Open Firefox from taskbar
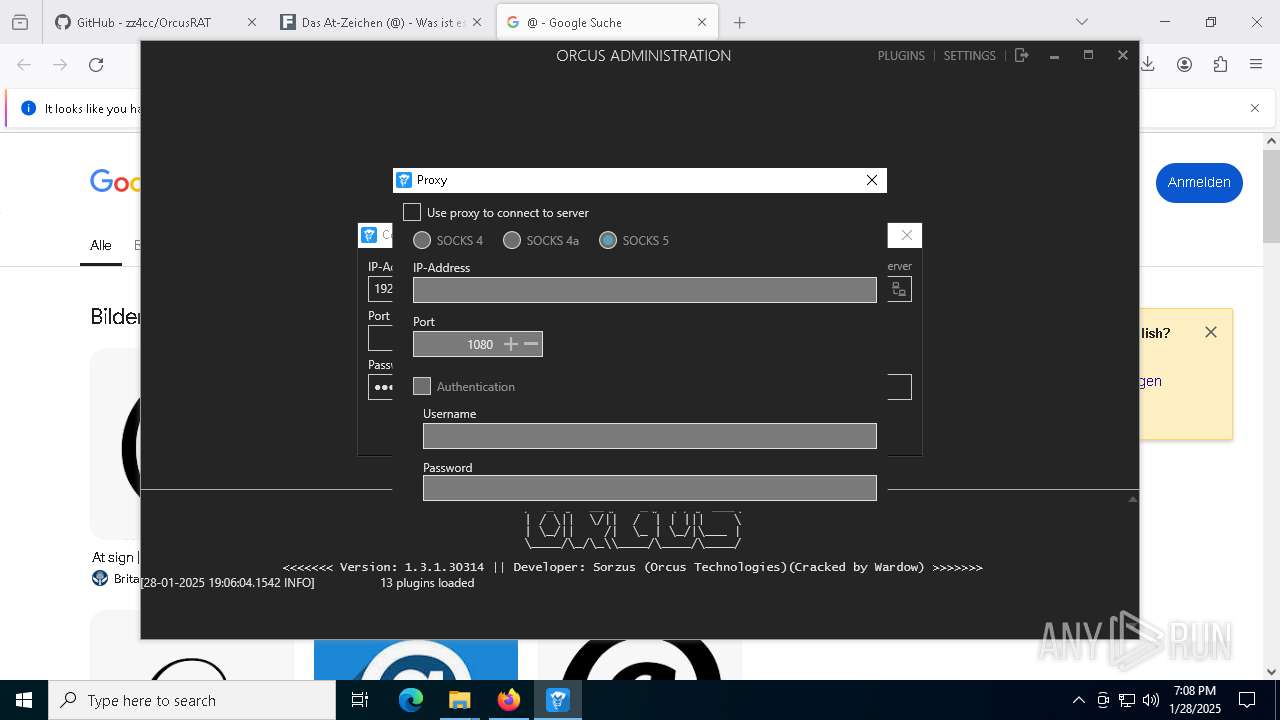 508,700
